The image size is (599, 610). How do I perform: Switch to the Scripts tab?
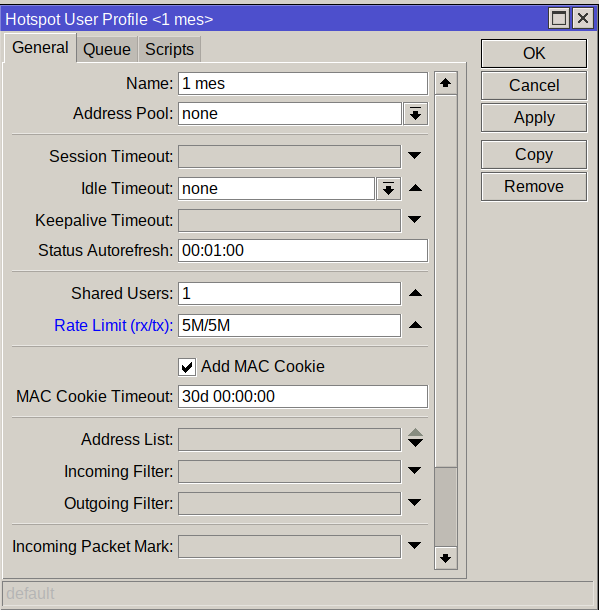click(169, 49)
